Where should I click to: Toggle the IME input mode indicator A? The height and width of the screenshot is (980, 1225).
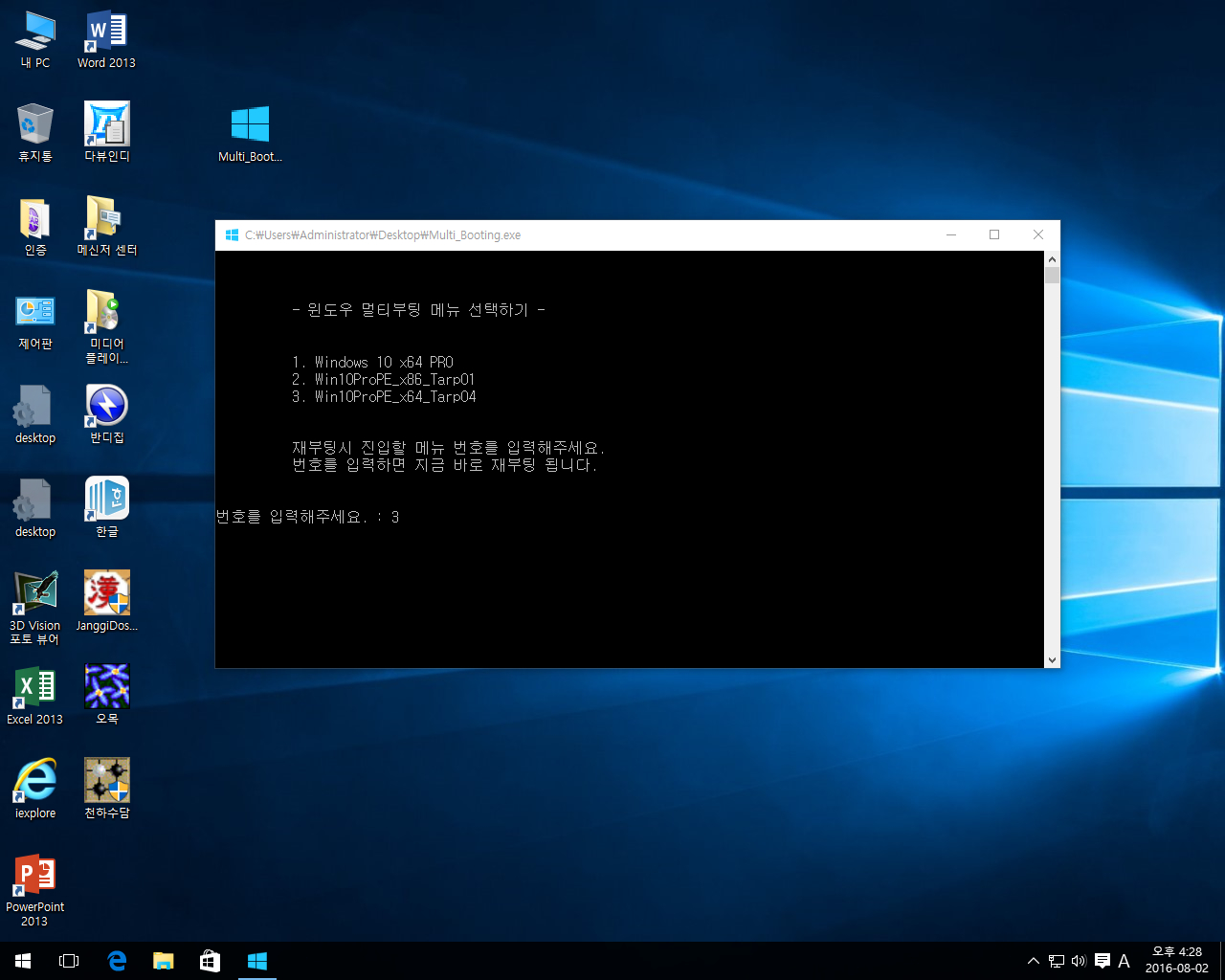click(x=1125, y=961)
